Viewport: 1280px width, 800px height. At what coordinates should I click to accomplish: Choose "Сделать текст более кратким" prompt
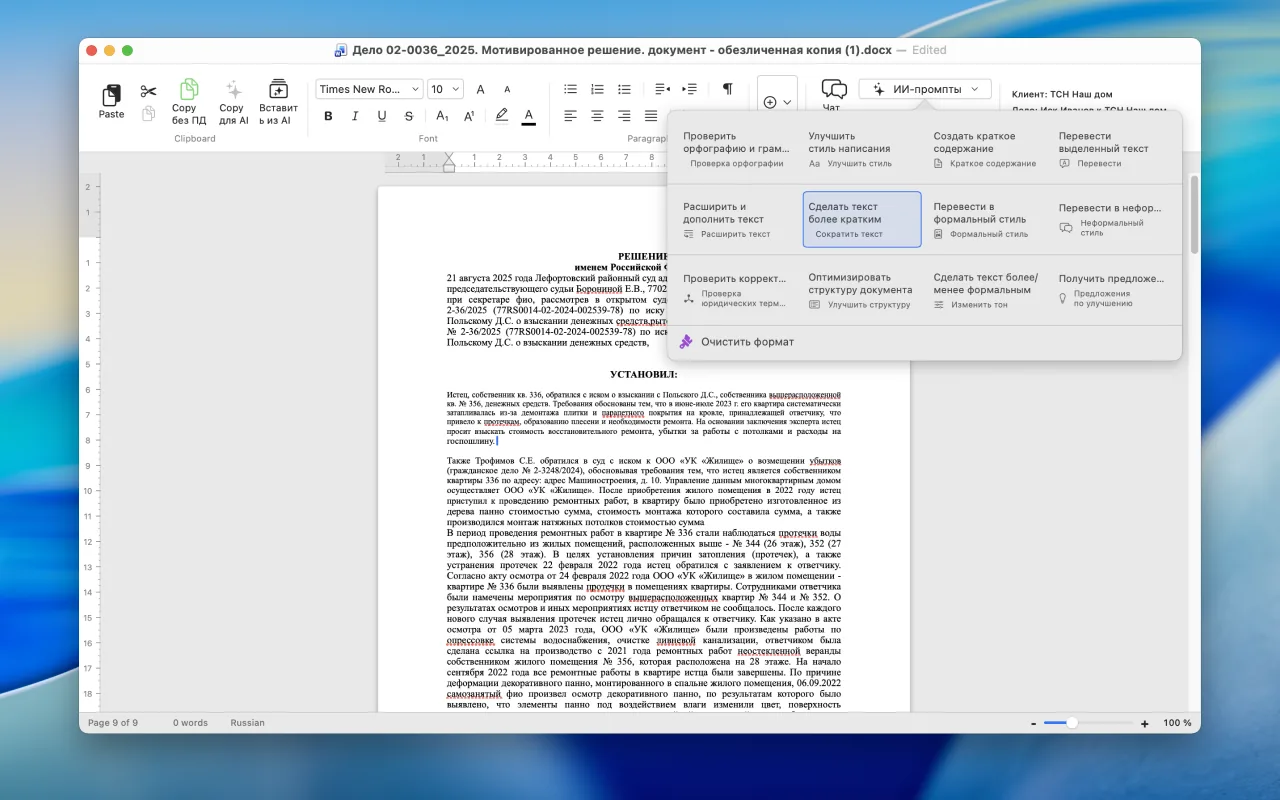(x=862, y=219)
